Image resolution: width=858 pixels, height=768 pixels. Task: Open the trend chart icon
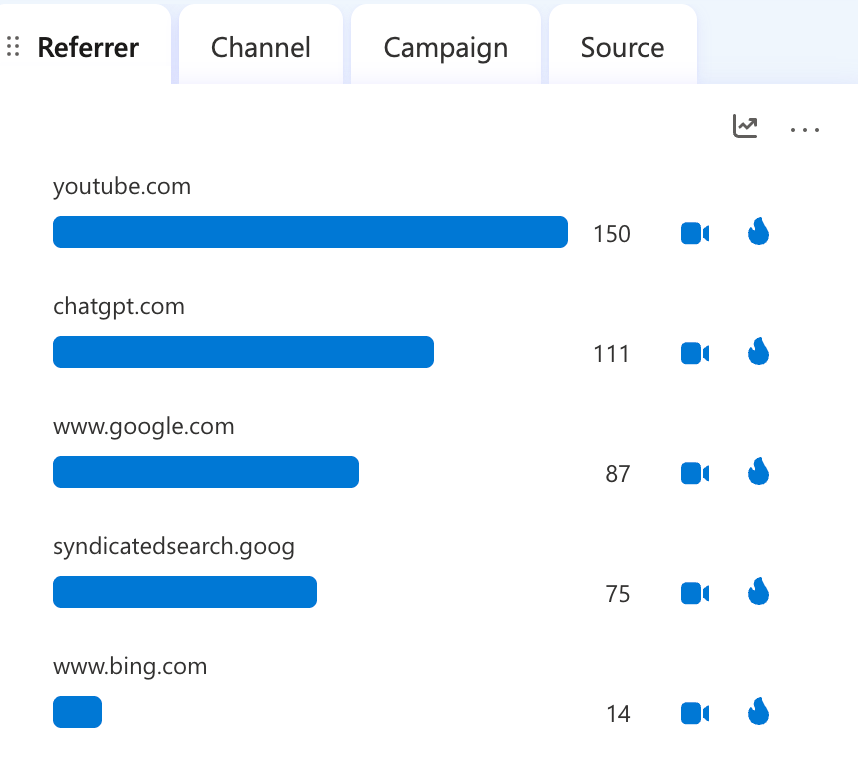tap(745, 126)
